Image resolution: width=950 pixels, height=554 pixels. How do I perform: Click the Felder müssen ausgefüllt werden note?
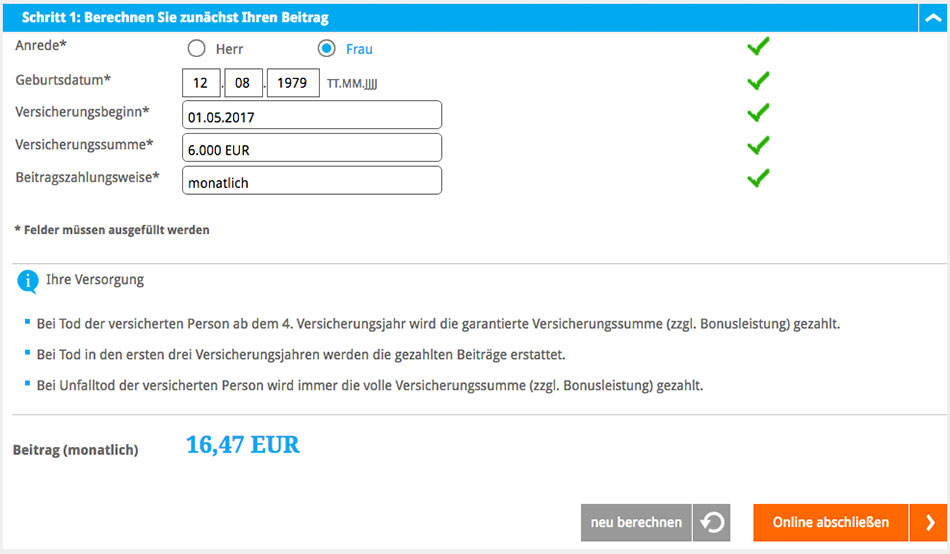tap(112, 230)
